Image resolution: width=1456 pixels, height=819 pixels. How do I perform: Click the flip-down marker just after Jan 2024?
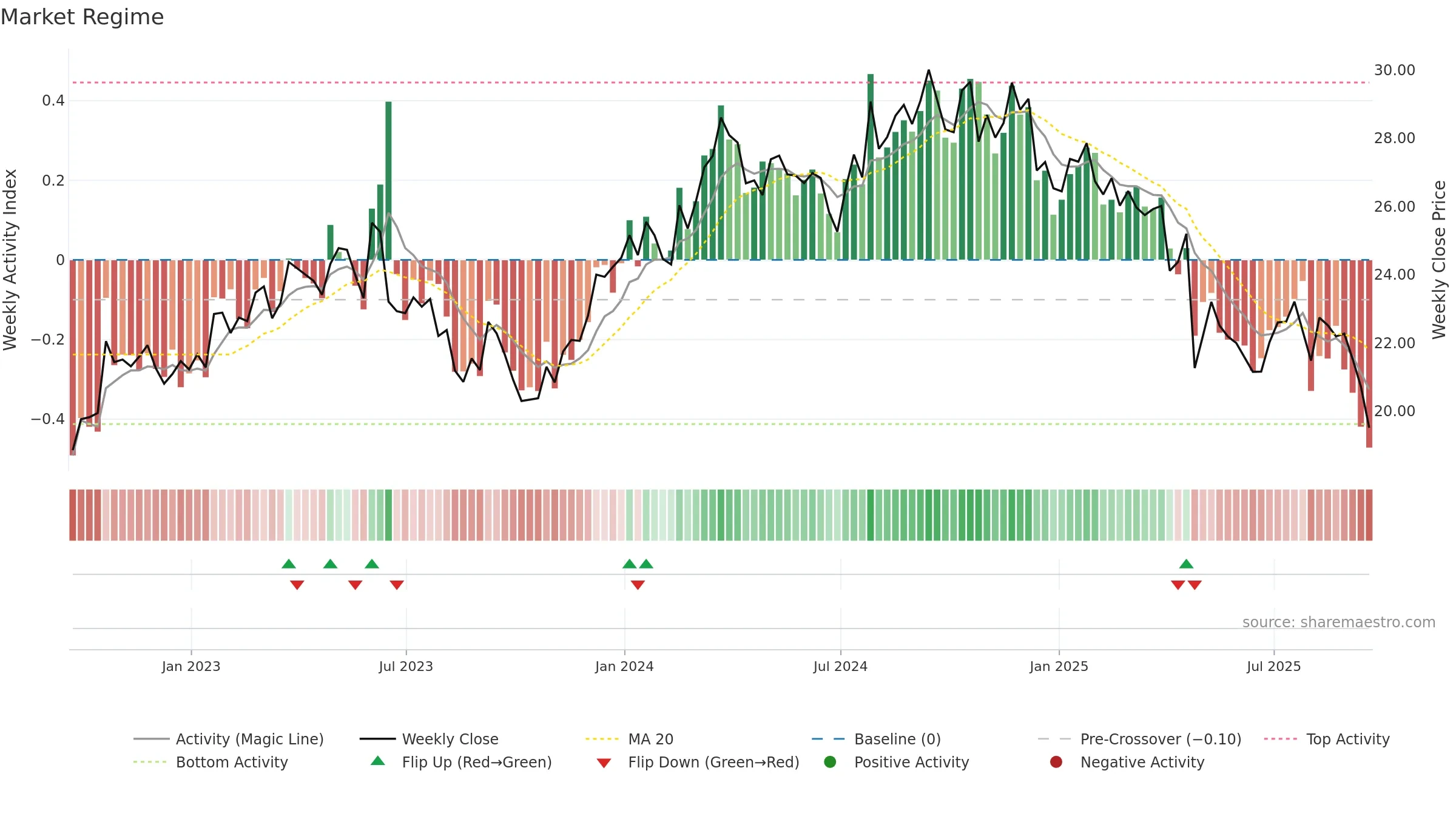pyautogui.click(x=638, y=585)
